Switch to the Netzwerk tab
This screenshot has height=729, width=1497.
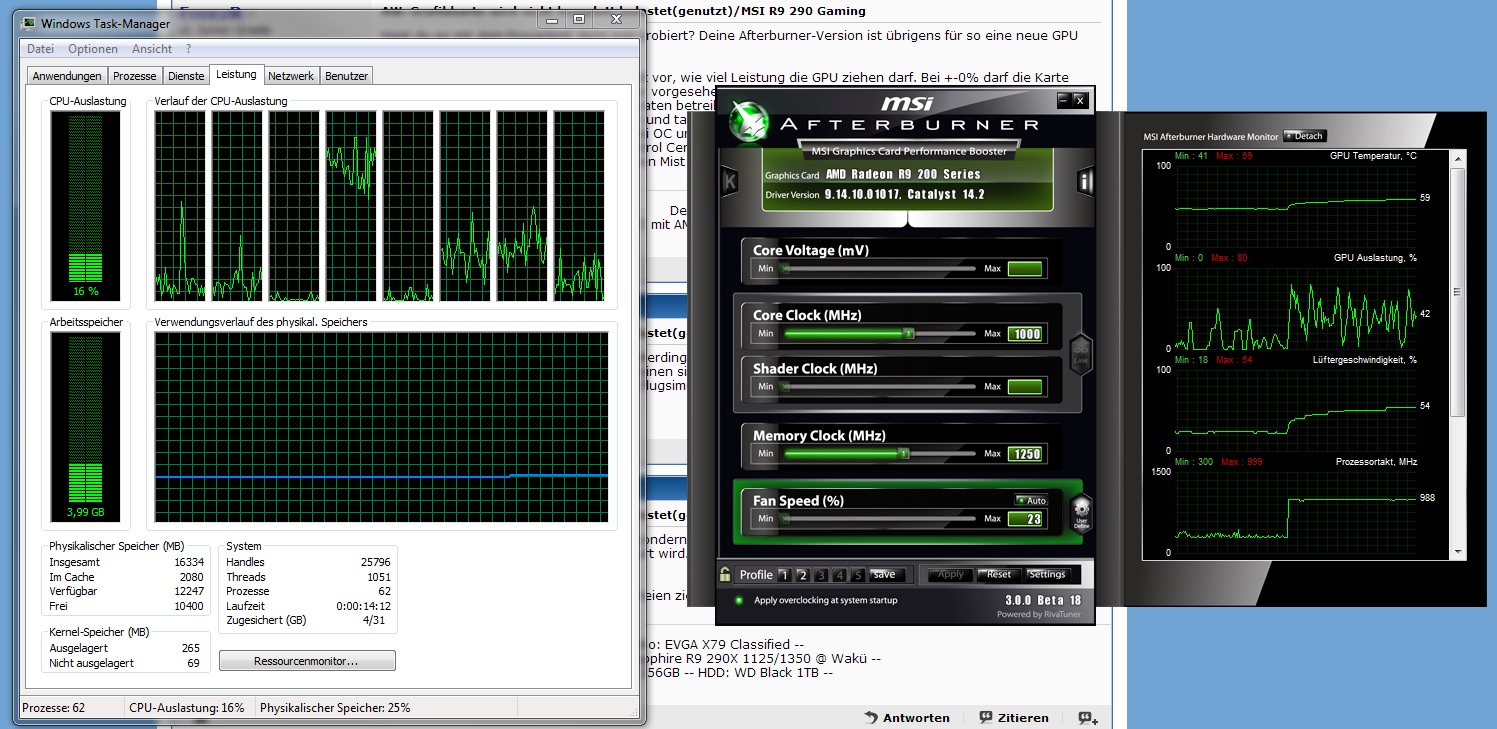[291, 76]
